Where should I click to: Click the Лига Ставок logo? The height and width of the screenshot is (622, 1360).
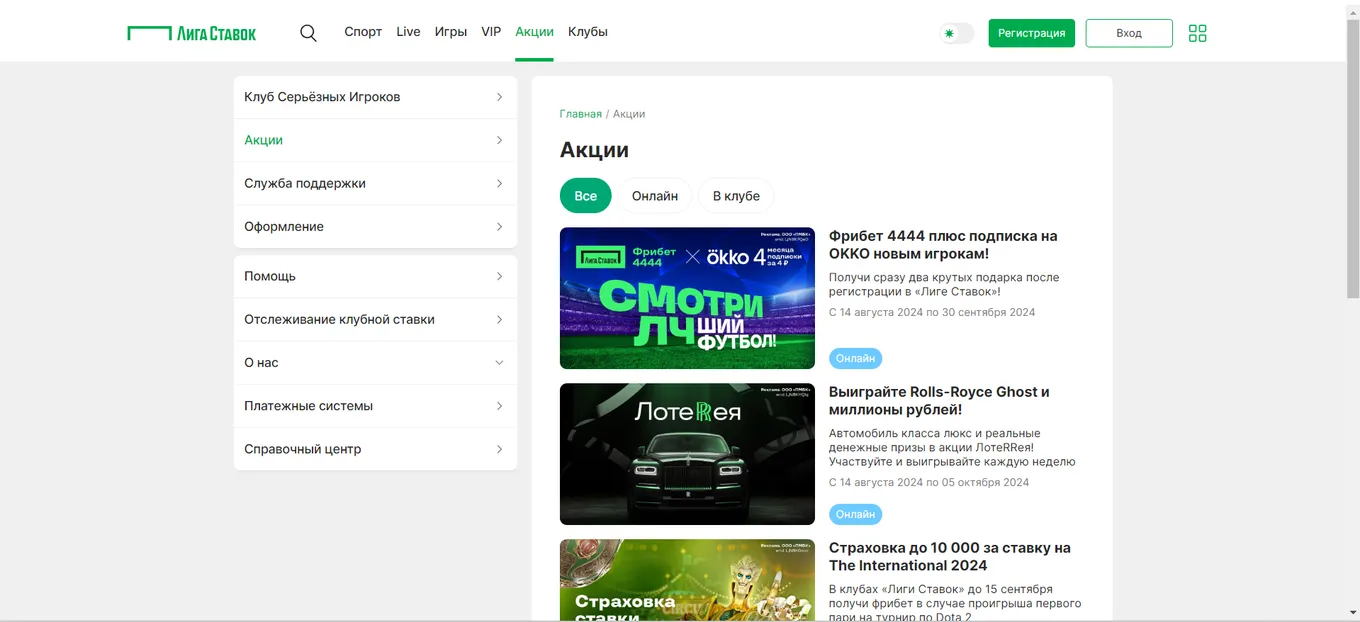point(192,33)
